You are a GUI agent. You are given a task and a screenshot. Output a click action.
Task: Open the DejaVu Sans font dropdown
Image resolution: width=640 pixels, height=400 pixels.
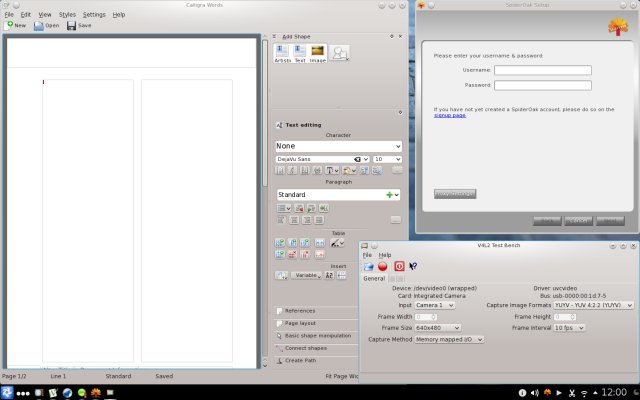point(318,159)
